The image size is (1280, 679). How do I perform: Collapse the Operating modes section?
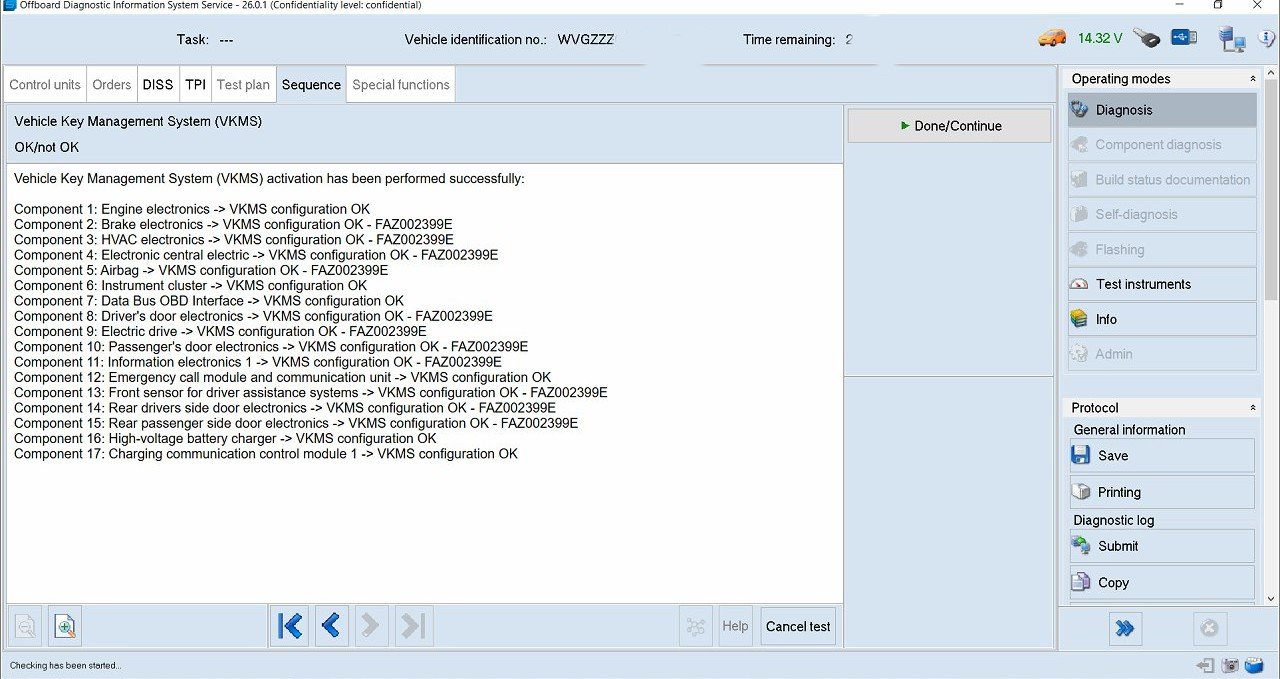tap(1253, 78)
